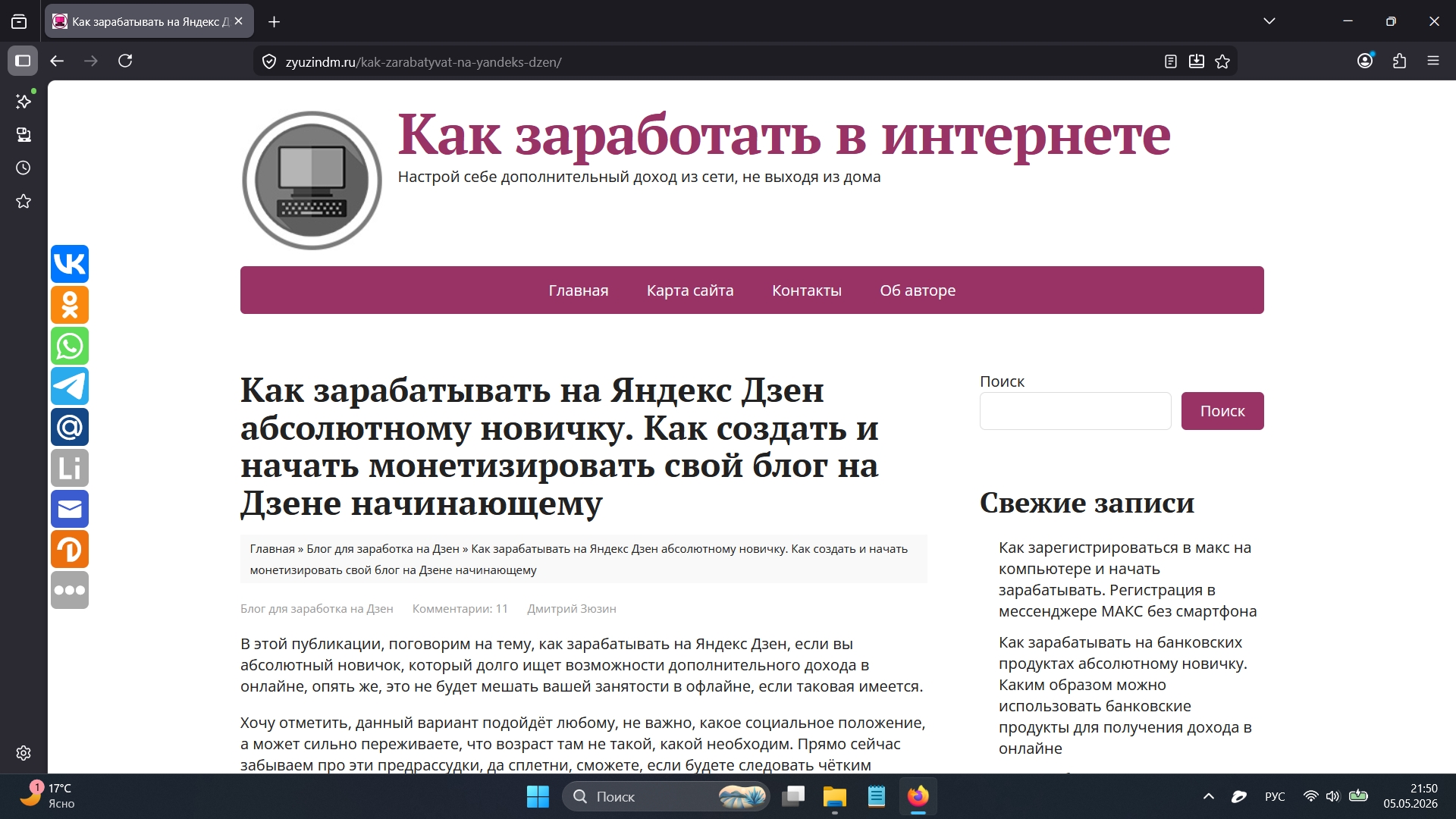Click the taskbar Поиск search box
This screenshot has height=819, width=1456.
(x=666, y=796)
